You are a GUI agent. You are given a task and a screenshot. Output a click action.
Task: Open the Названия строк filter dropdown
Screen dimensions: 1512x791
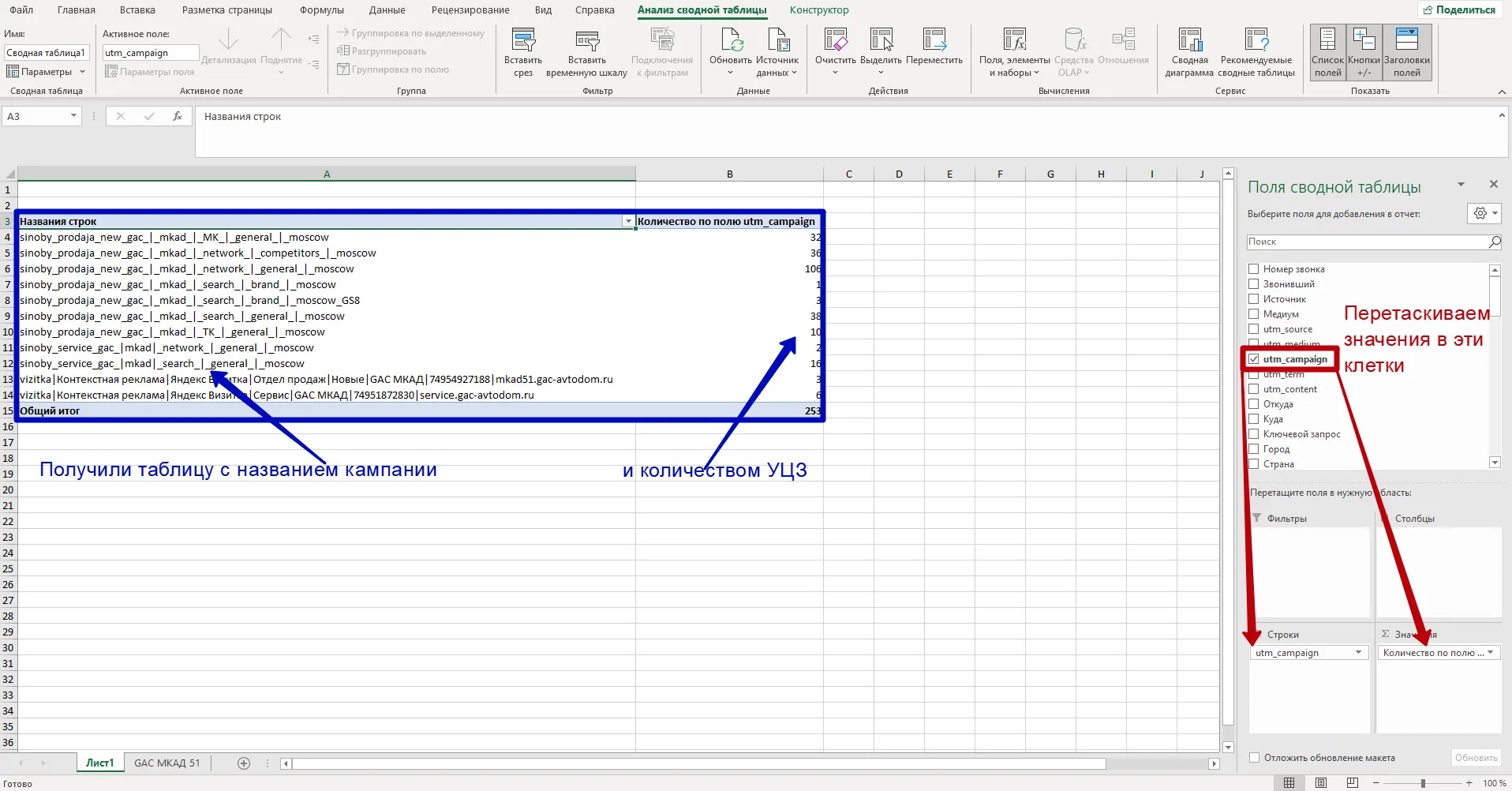(x=628, y=222)
